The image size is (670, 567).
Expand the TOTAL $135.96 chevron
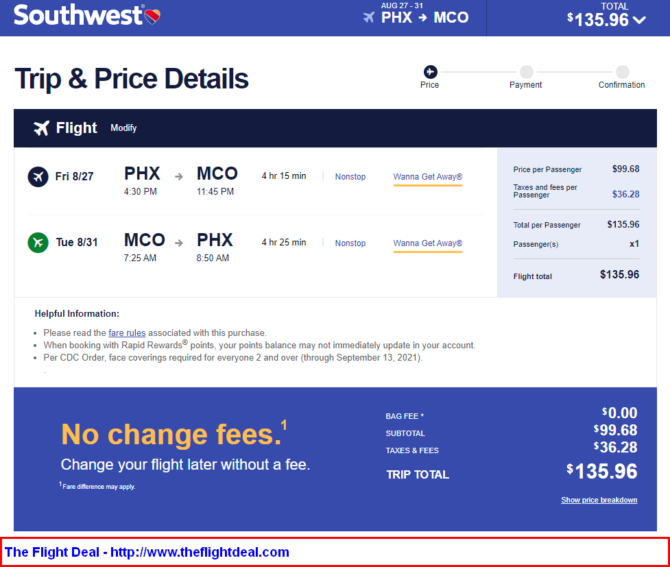click(639, 20)
